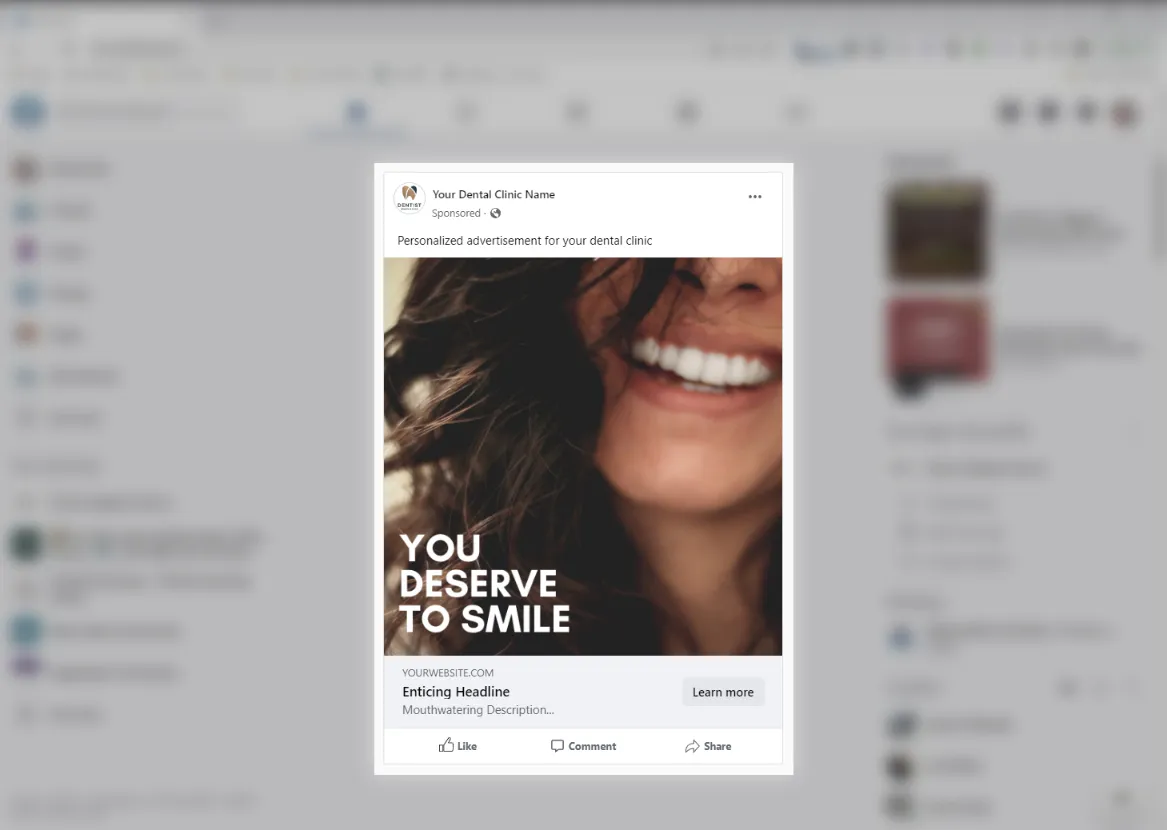
Task: Share the dental clinic ad
Action: tap(708, 746)
